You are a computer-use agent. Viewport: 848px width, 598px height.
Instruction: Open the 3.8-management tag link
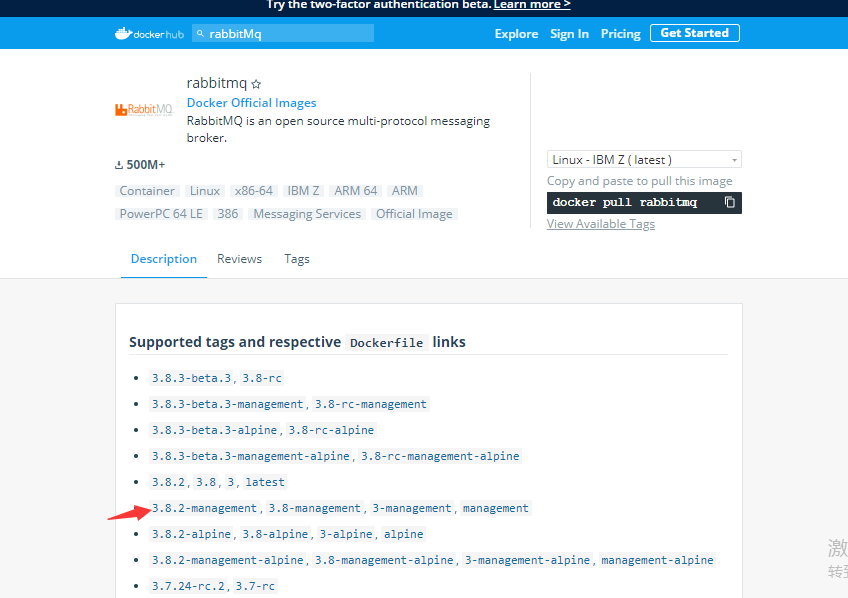315,508
